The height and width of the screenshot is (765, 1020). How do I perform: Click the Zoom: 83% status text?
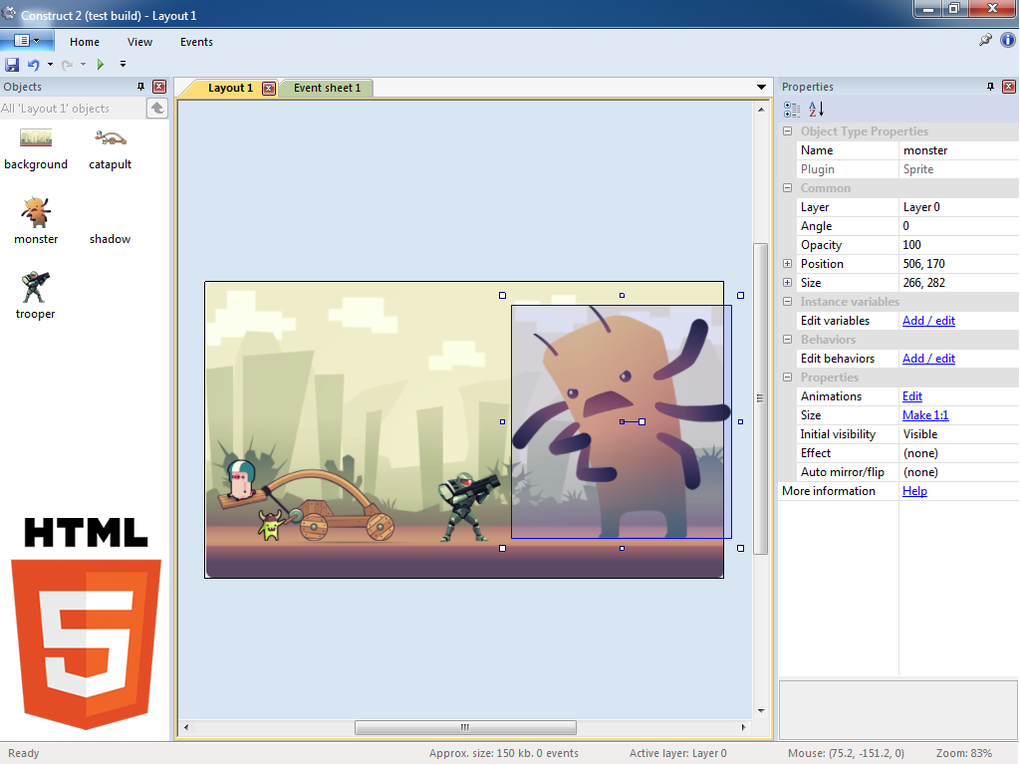coord(964,753)
